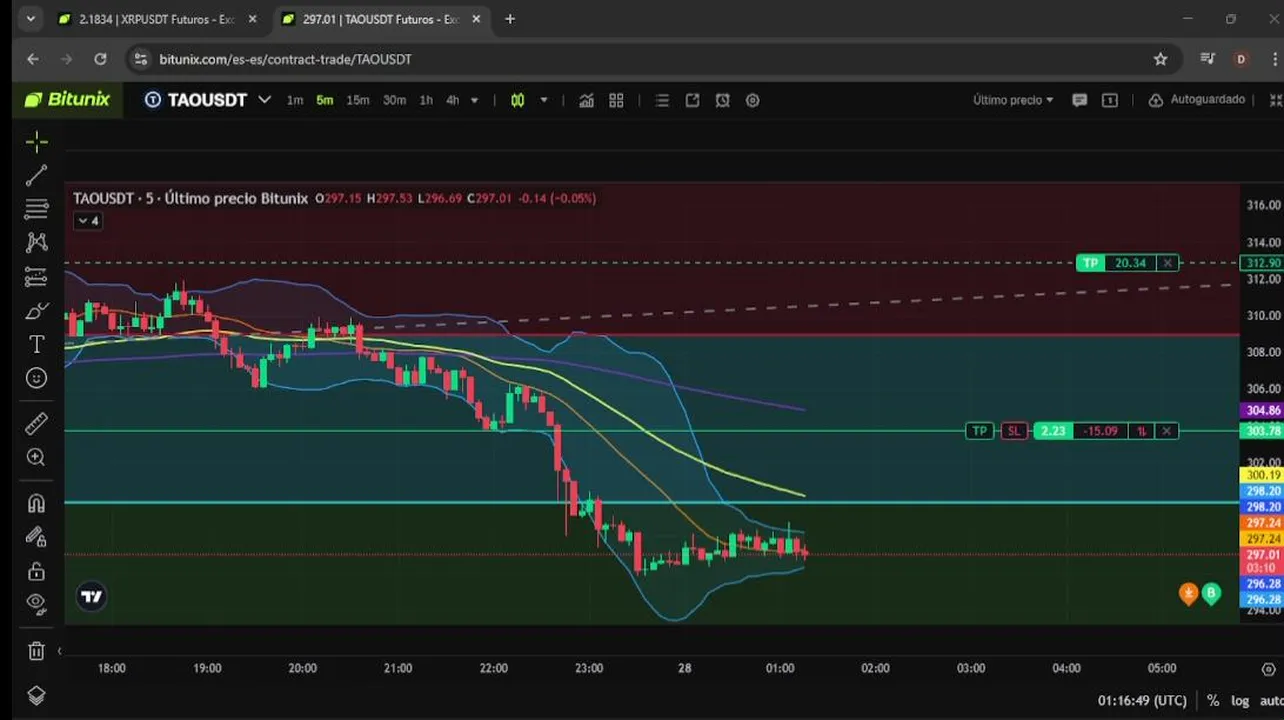Open the indicators panel icon
The image size is (1284, 720).
(x=586, y=100)
